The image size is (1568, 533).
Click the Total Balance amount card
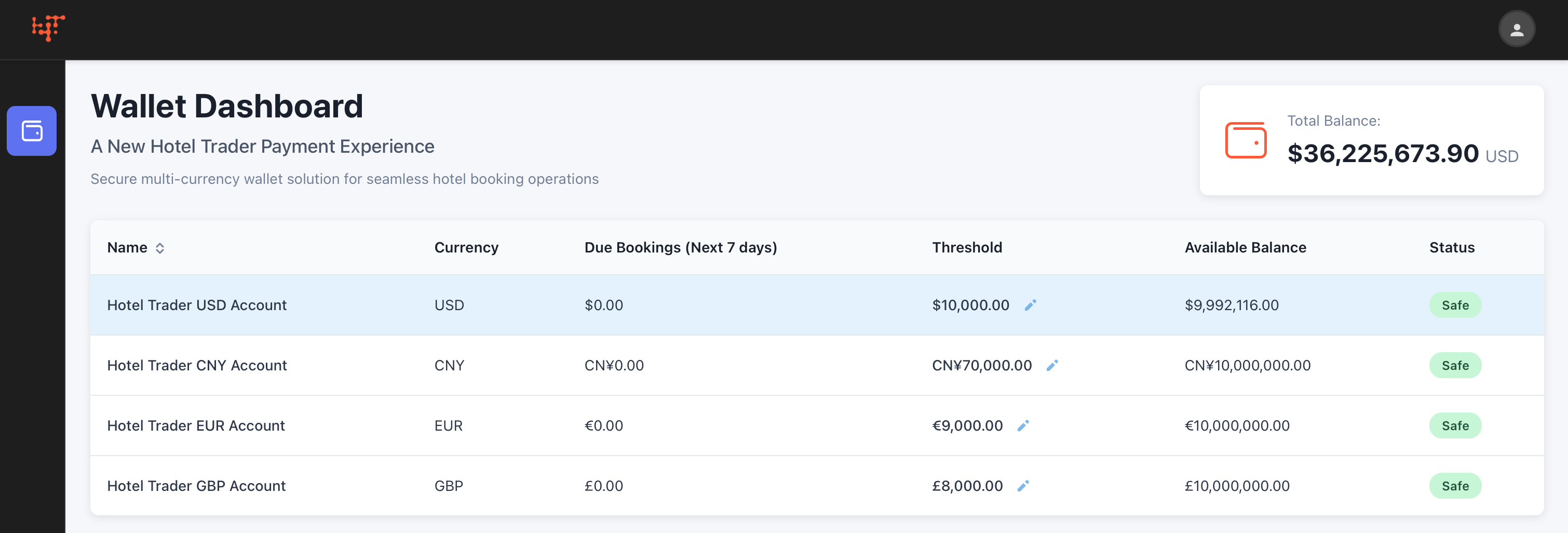point(1382,153)
